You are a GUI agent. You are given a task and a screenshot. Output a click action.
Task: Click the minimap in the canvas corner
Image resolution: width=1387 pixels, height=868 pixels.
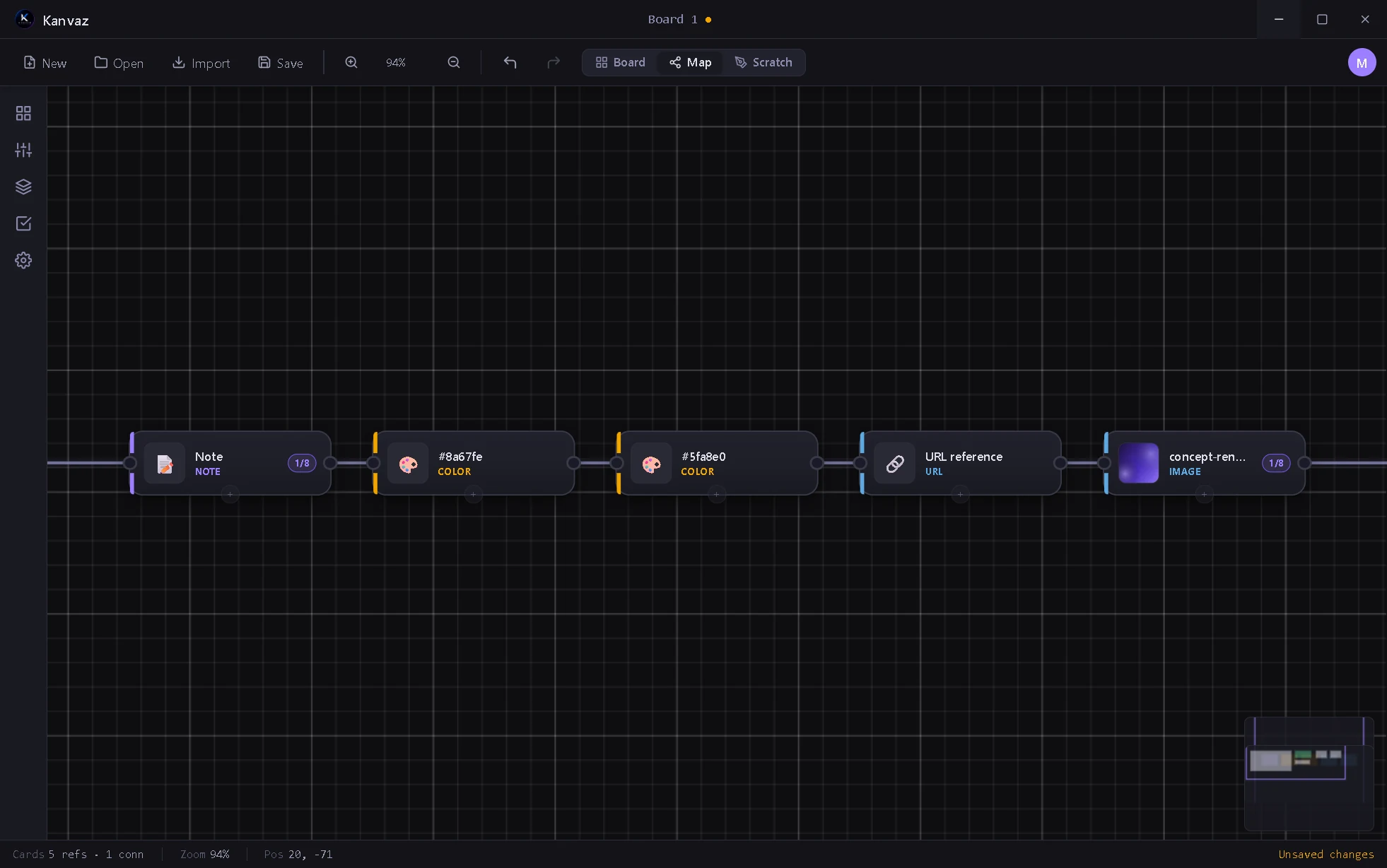pyautogui.click(x=1309, y=773)
